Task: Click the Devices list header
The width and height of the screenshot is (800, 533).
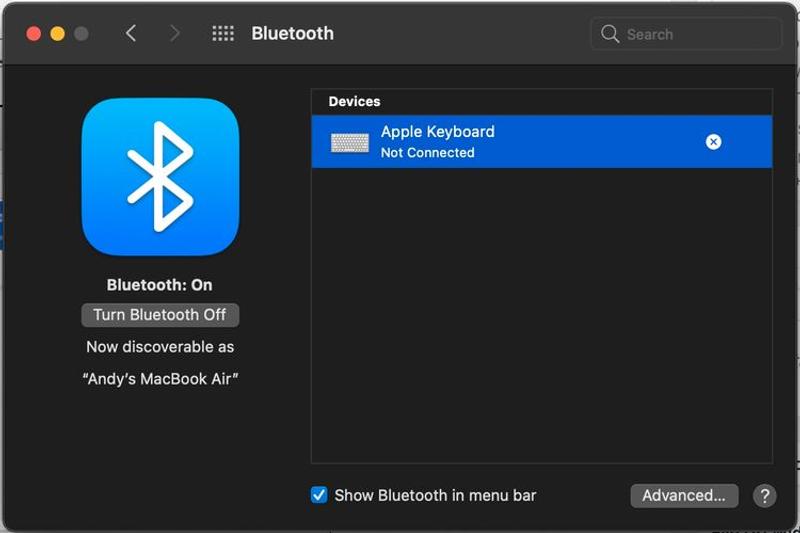Action: click(x=355, y=102)
